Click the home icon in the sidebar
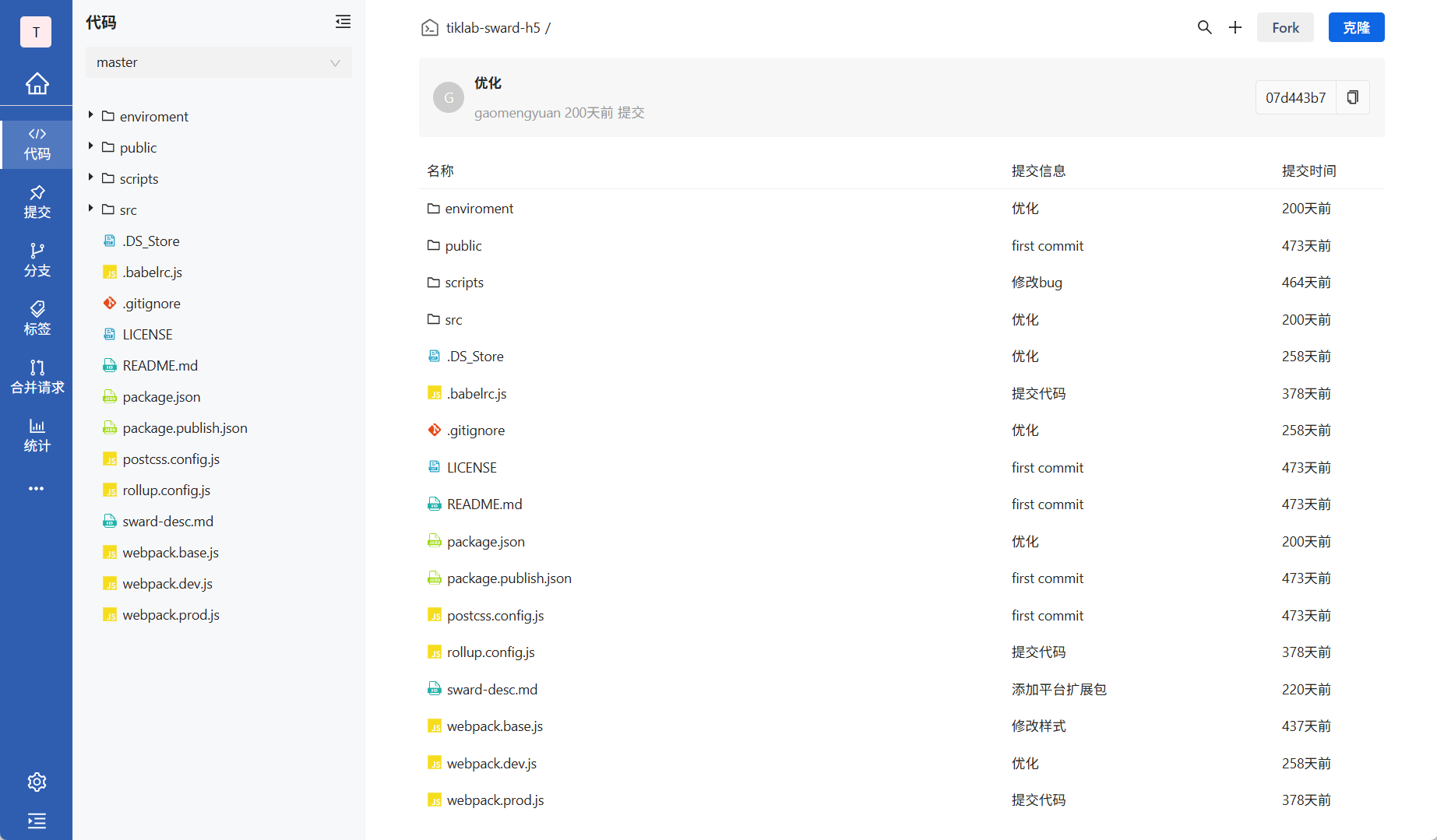The width and height of the screenshot is (1437, 840). coord(37,83)
